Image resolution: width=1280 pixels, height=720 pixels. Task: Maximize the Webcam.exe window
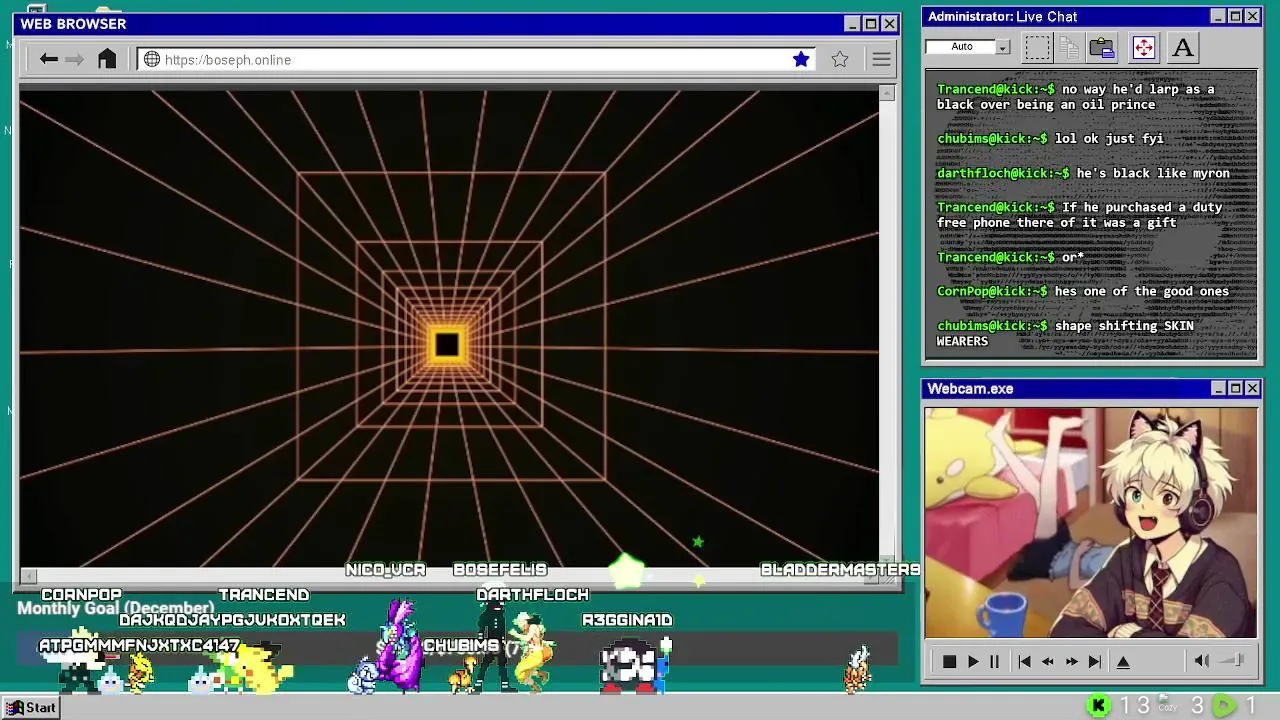1235,388
